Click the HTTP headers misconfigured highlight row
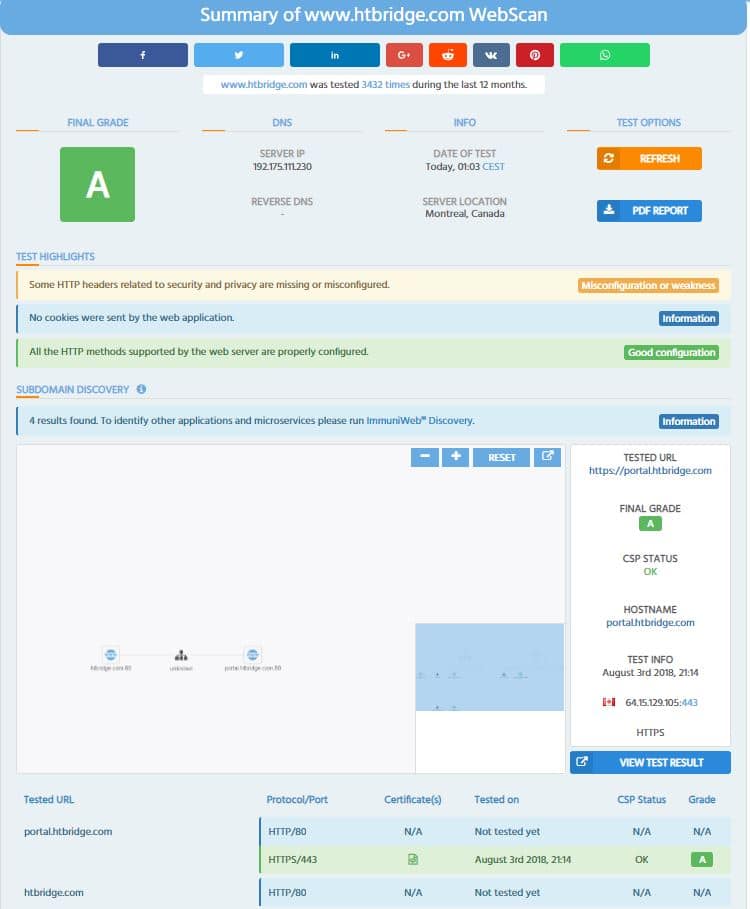750x909 pixels. [373, 285]
